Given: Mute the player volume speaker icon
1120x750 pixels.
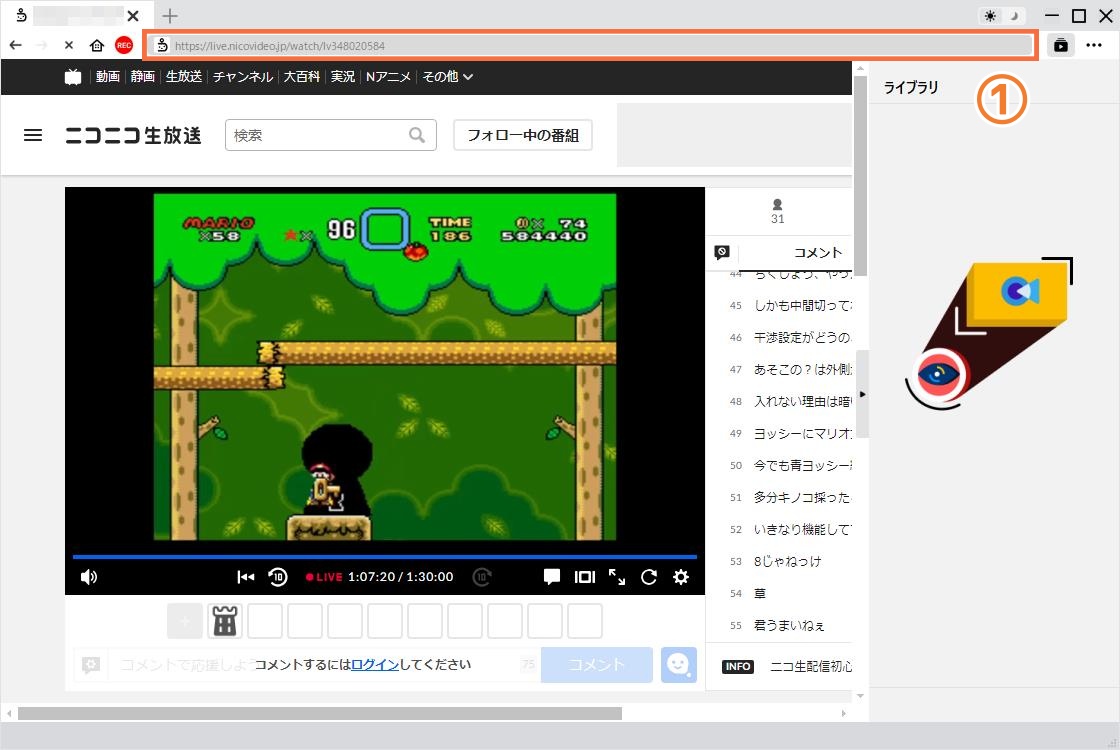Looking at the screenshot, I should (x=89, y=577).
